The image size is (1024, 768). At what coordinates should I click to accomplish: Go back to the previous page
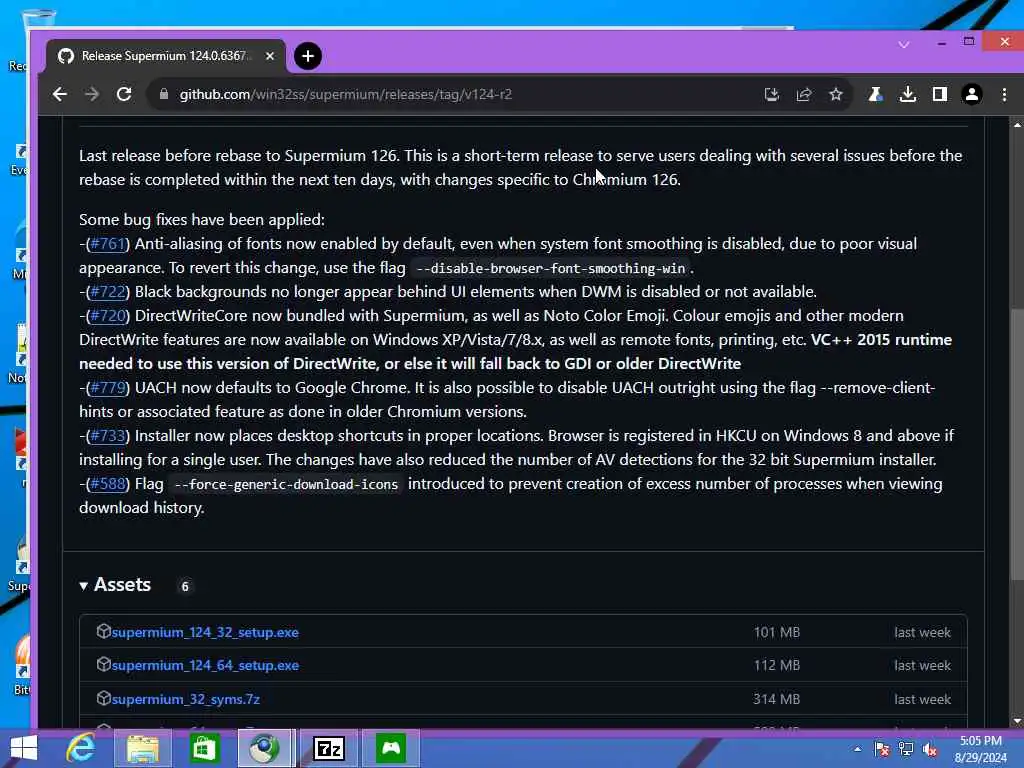pos(60,95)
